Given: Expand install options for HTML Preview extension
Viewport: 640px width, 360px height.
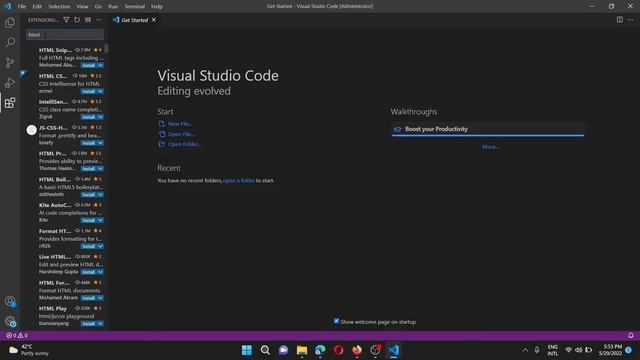Looking at the screenshot, I should point(100,169).
